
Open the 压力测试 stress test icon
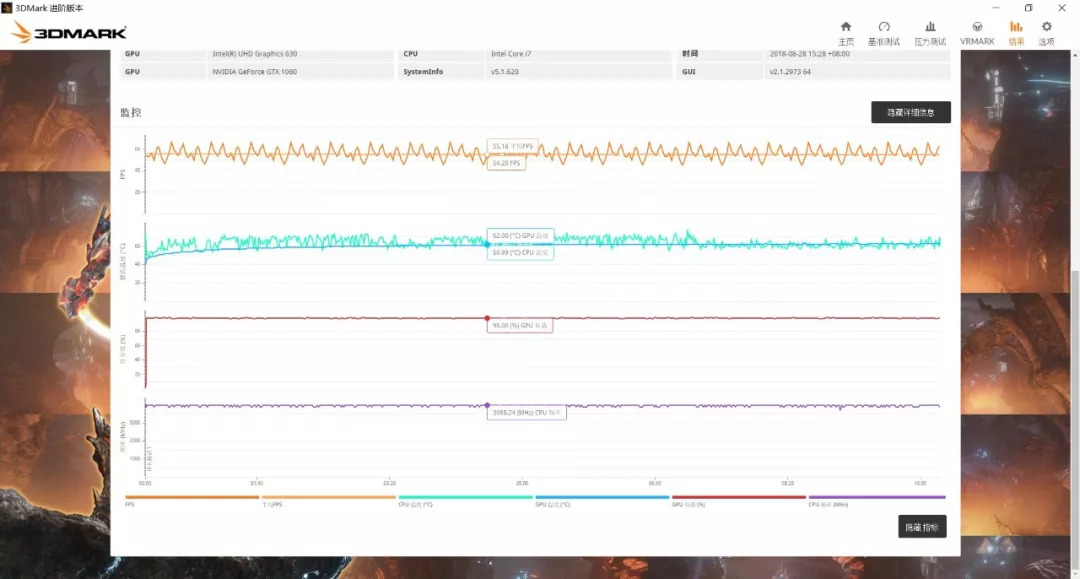click(x=930, y=30)
